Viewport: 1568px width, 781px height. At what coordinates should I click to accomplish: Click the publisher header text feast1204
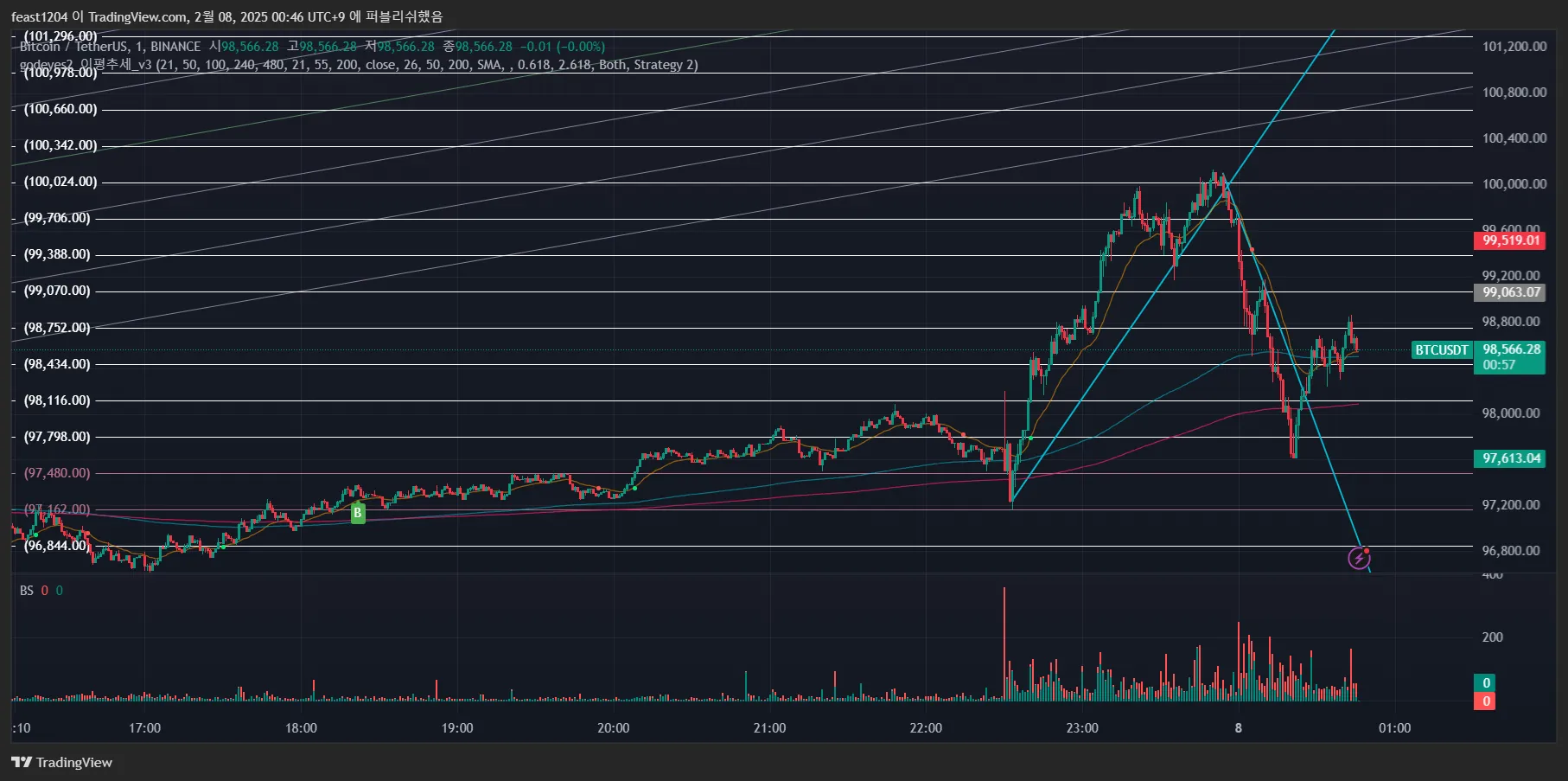pos(39,16)
